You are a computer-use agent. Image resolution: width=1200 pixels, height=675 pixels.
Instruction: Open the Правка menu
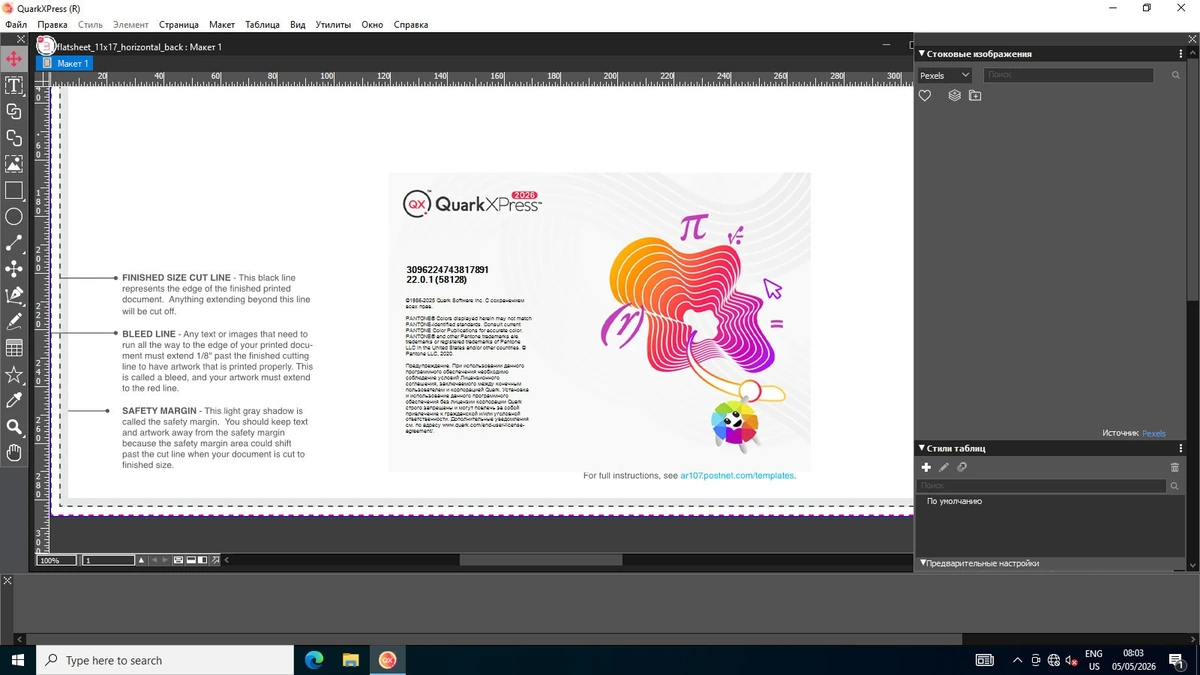(x=52, y=24)
